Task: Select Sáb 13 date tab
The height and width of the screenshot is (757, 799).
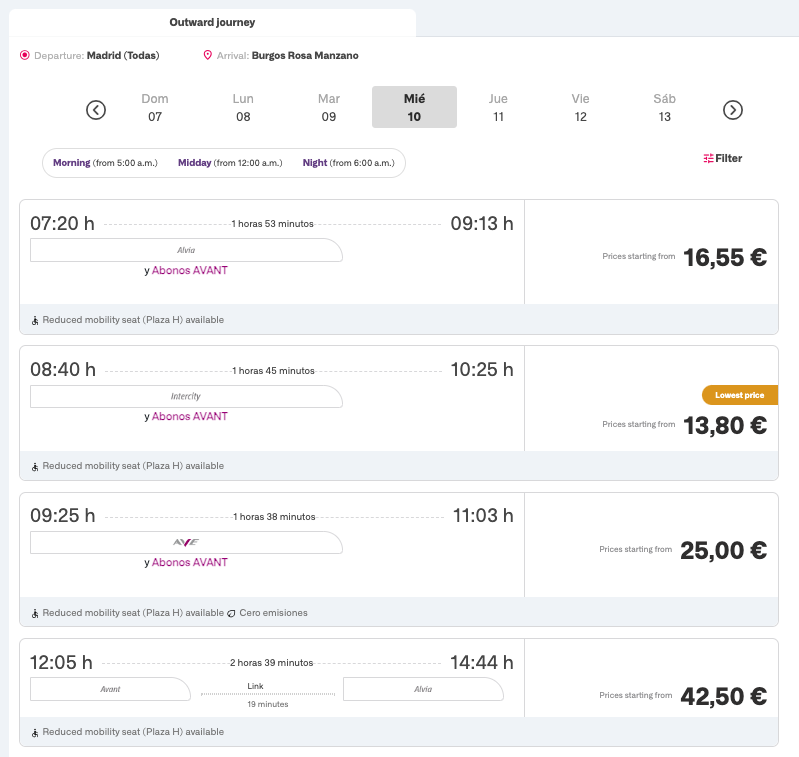Action: pyautogui.click(x=664, y=107)
